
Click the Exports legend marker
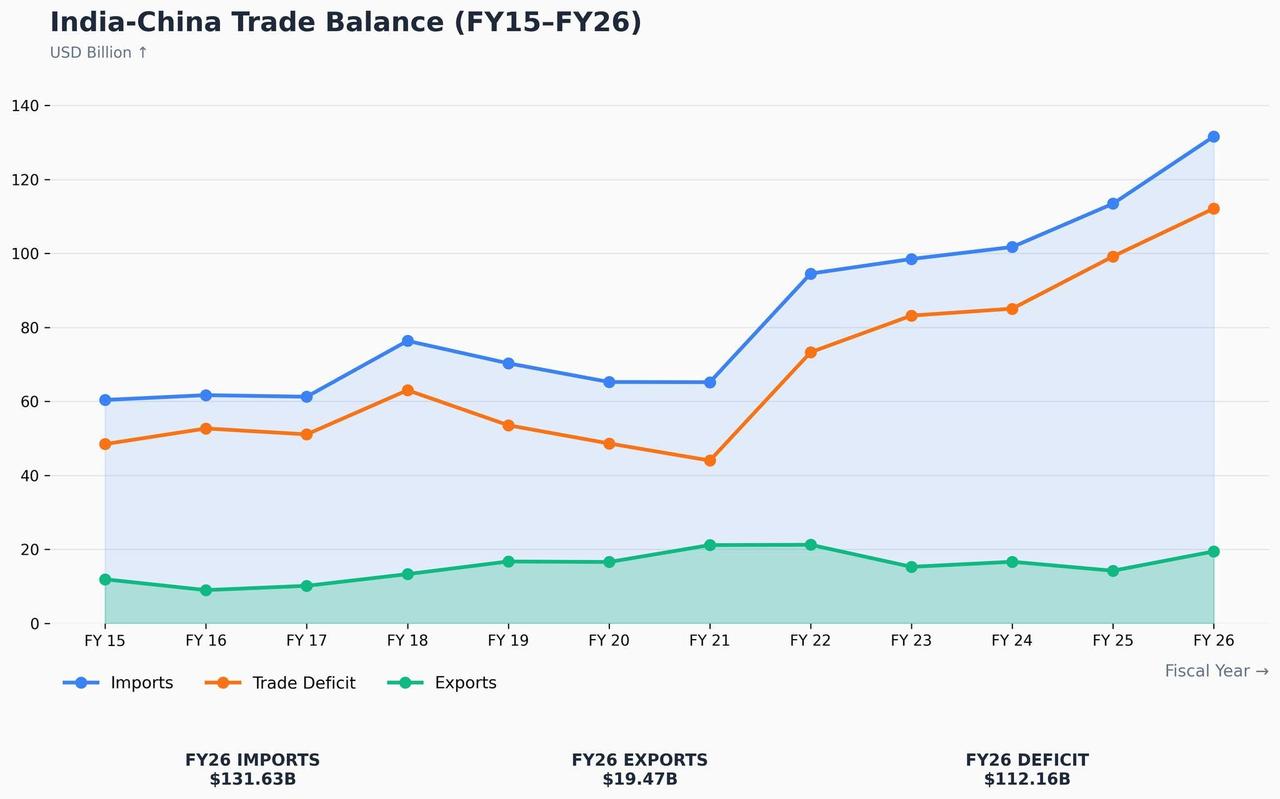405,683
